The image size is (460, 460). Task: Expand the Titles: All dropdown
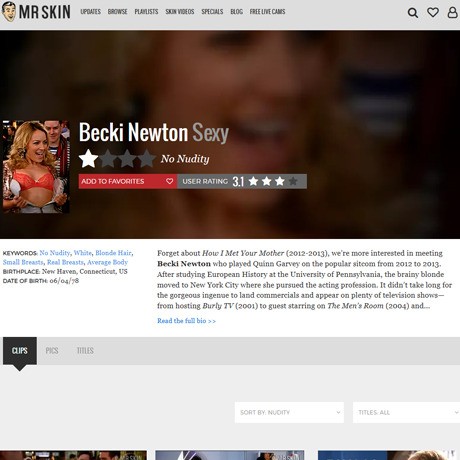point(406,412)
